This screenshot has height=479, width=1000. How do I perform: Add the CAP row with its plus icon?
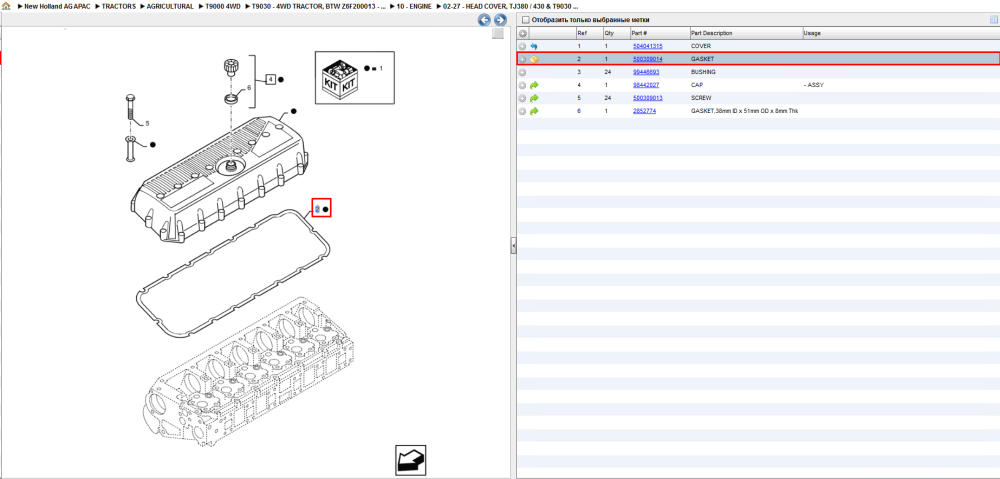[x=522, y=85]
